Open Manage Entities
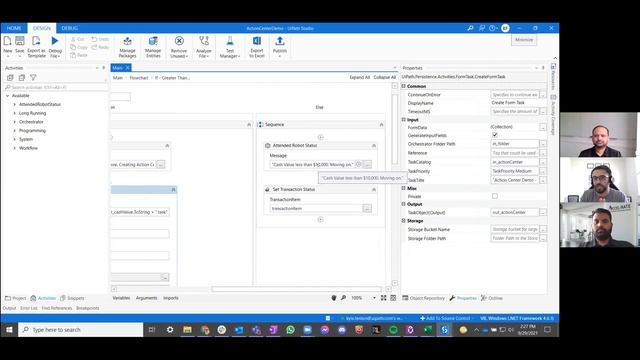640x360 pixels. point(153,41)
